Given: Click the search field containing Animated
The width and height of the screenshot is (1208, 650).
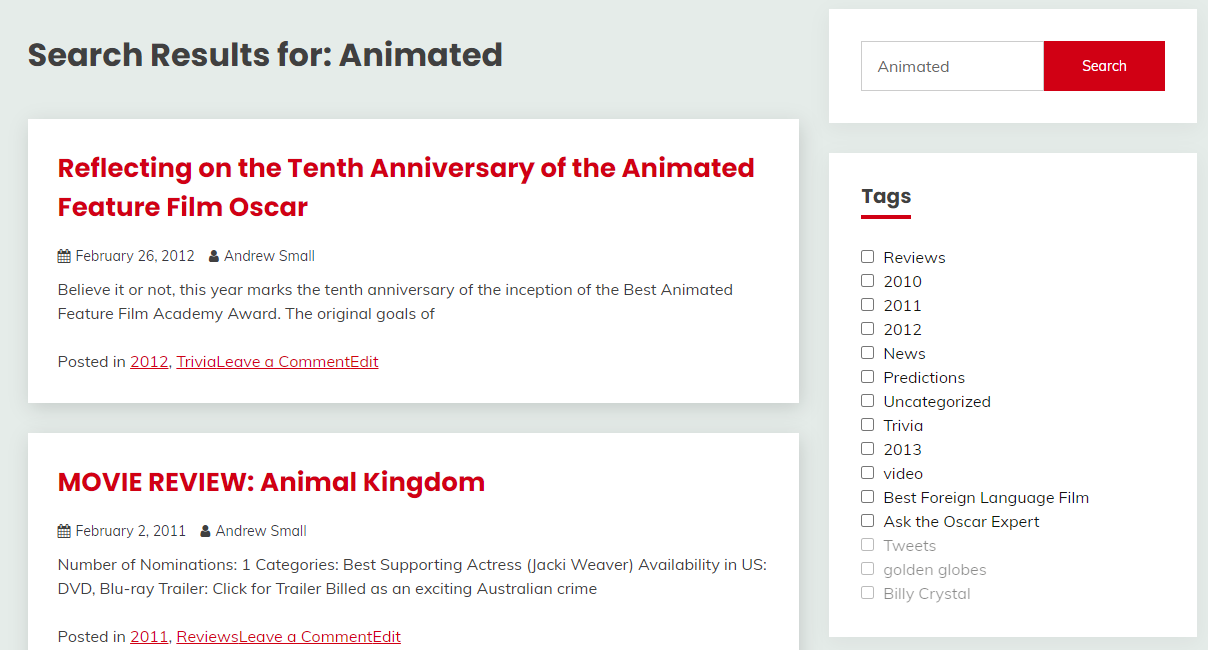Looking at the screenshot, I should (952, 66).
